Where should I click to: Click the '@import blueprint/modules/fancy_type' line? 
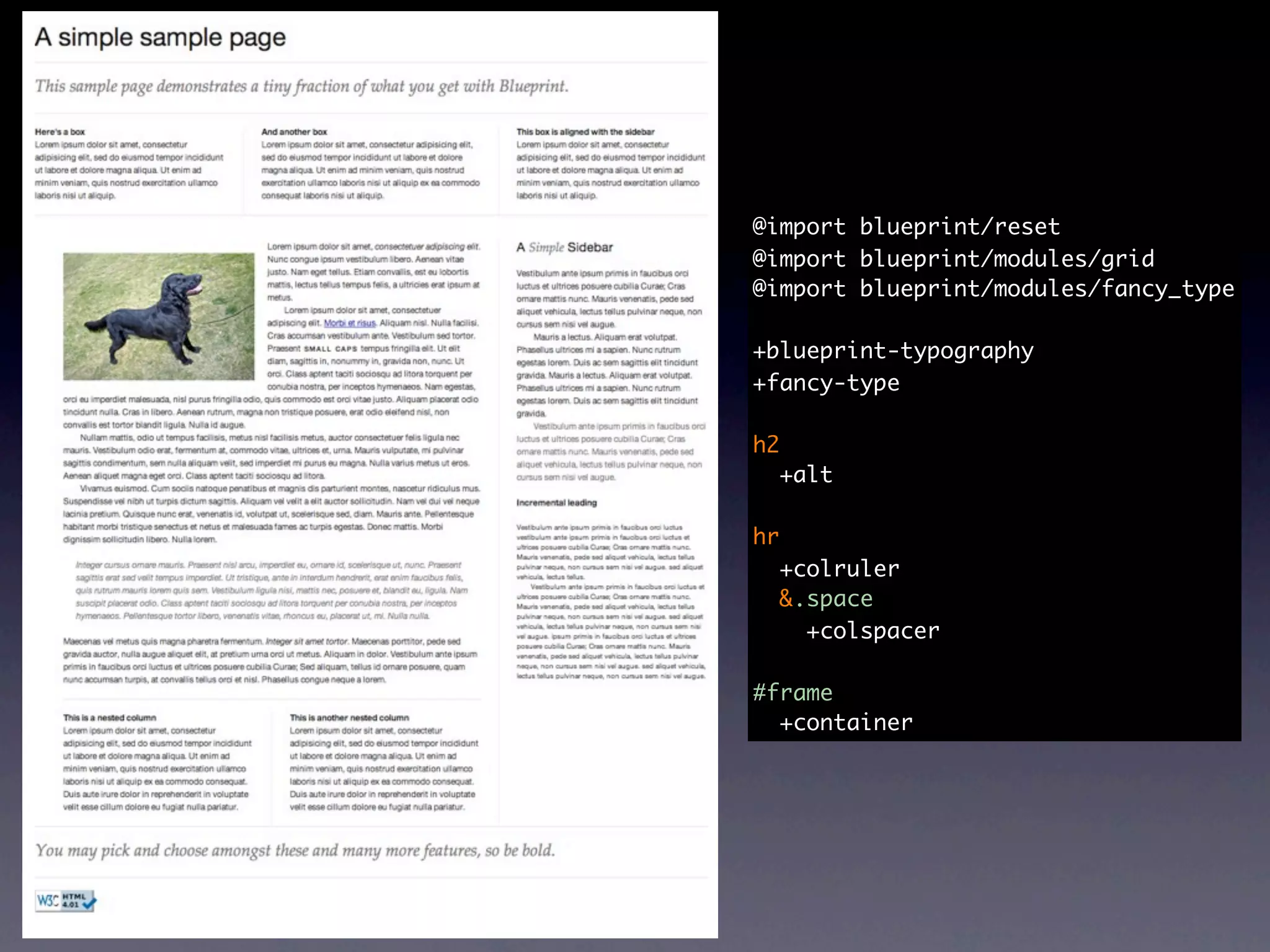993,289
